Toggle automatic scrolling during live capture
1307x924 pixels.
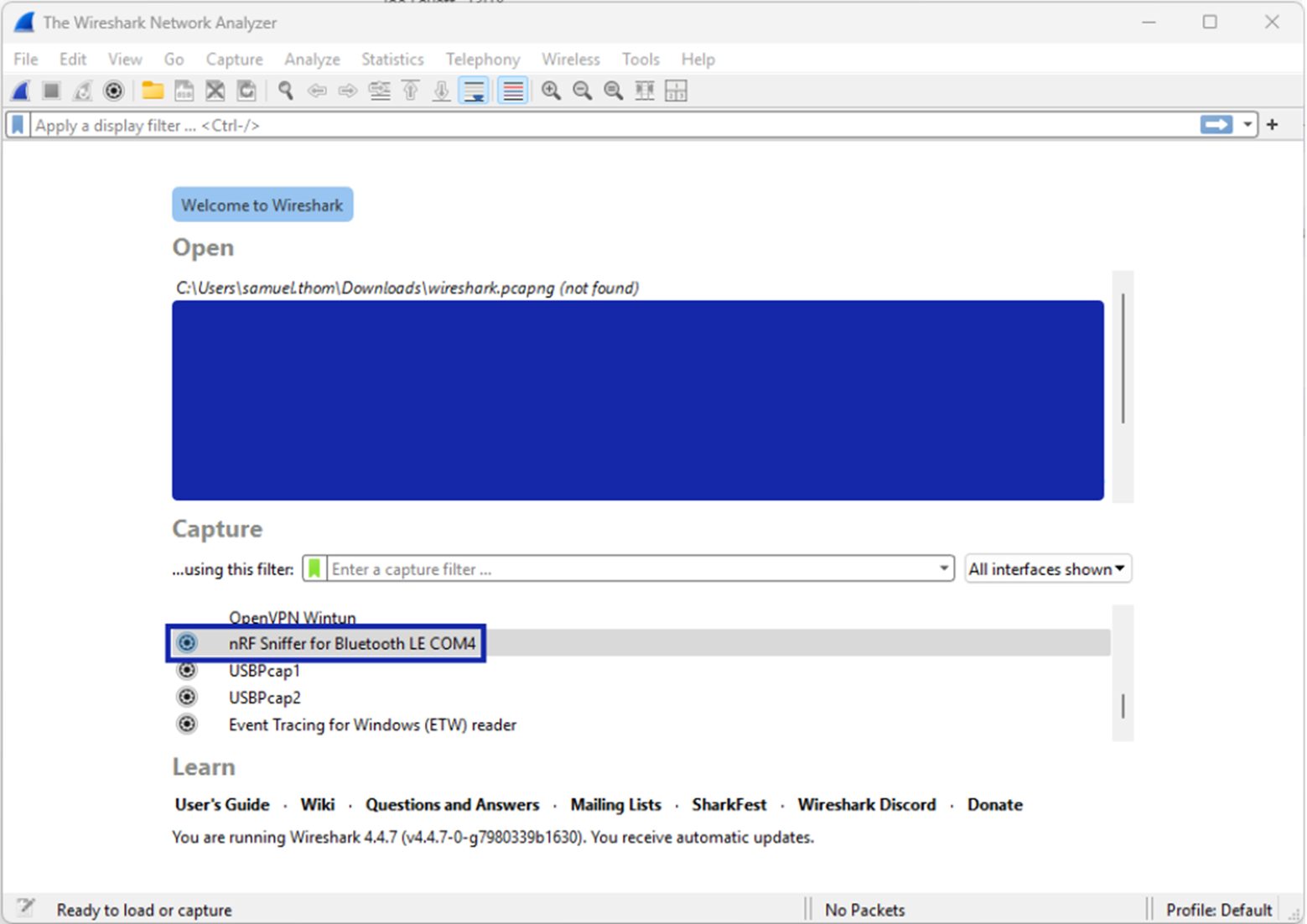pyautogui.click(x=475, y=91)
